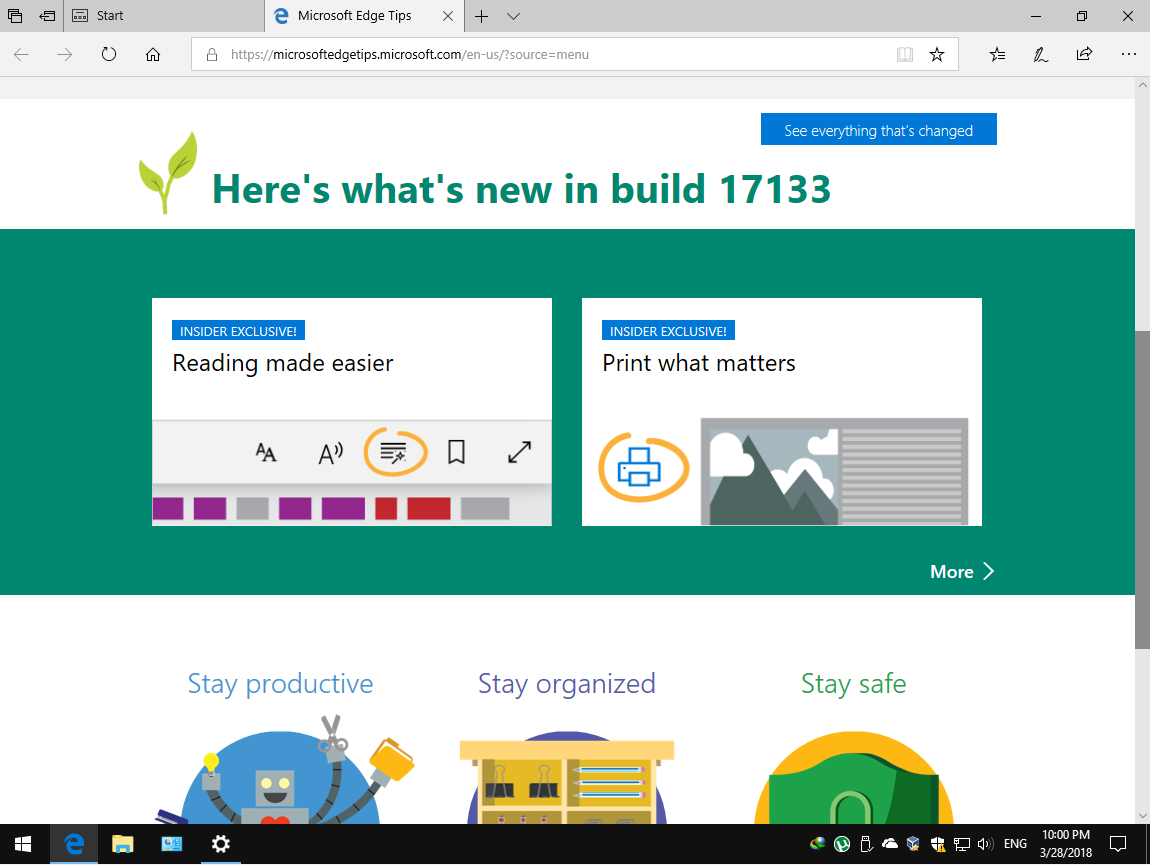Open the clock showing 10:00 PM
Screen dimensions: 1150x865
click(1066, 844)
